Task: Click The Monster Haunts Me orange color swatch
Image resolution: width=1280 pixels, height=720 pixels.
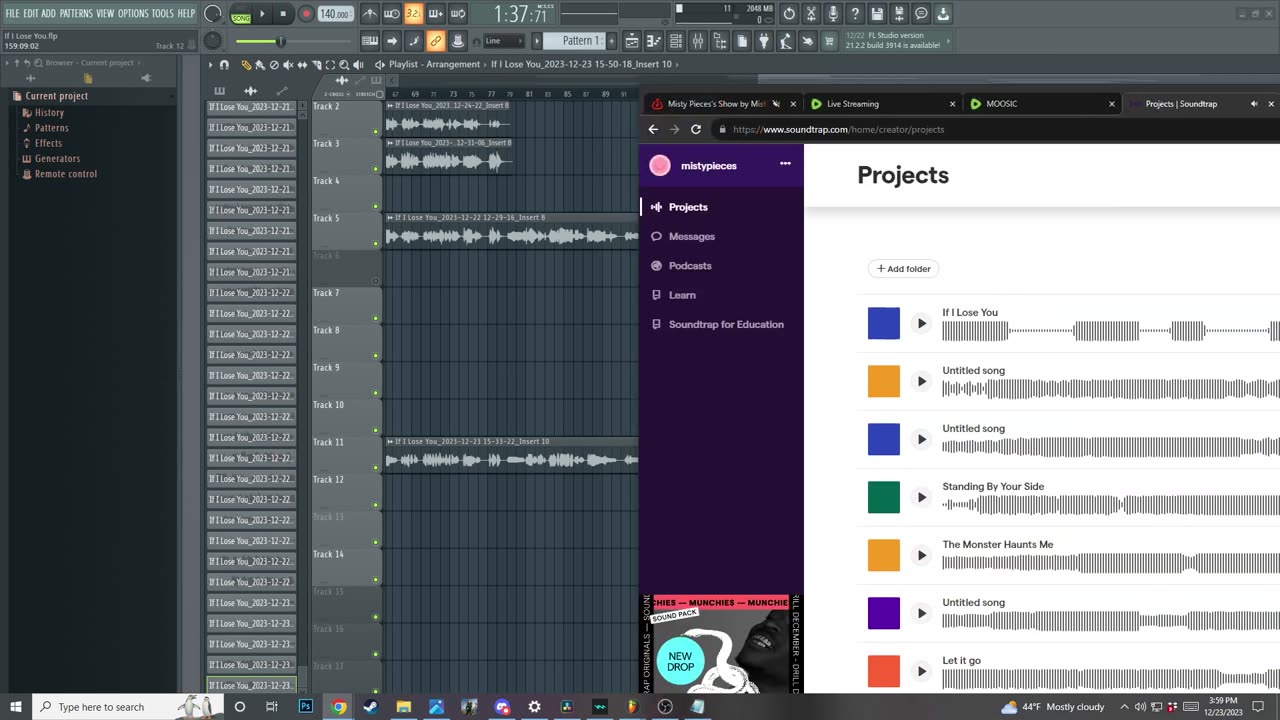Action: [x=884, y=555]
